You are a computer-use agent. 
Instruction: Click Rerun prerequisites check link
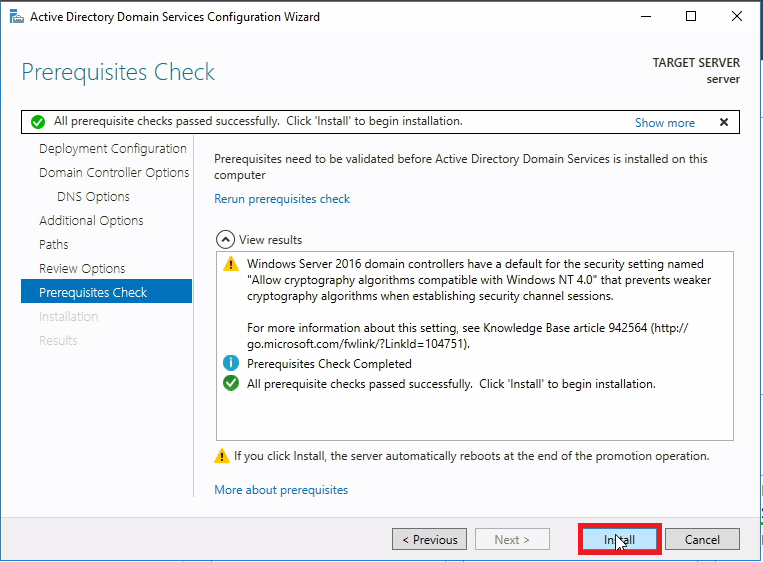point(282,199)
